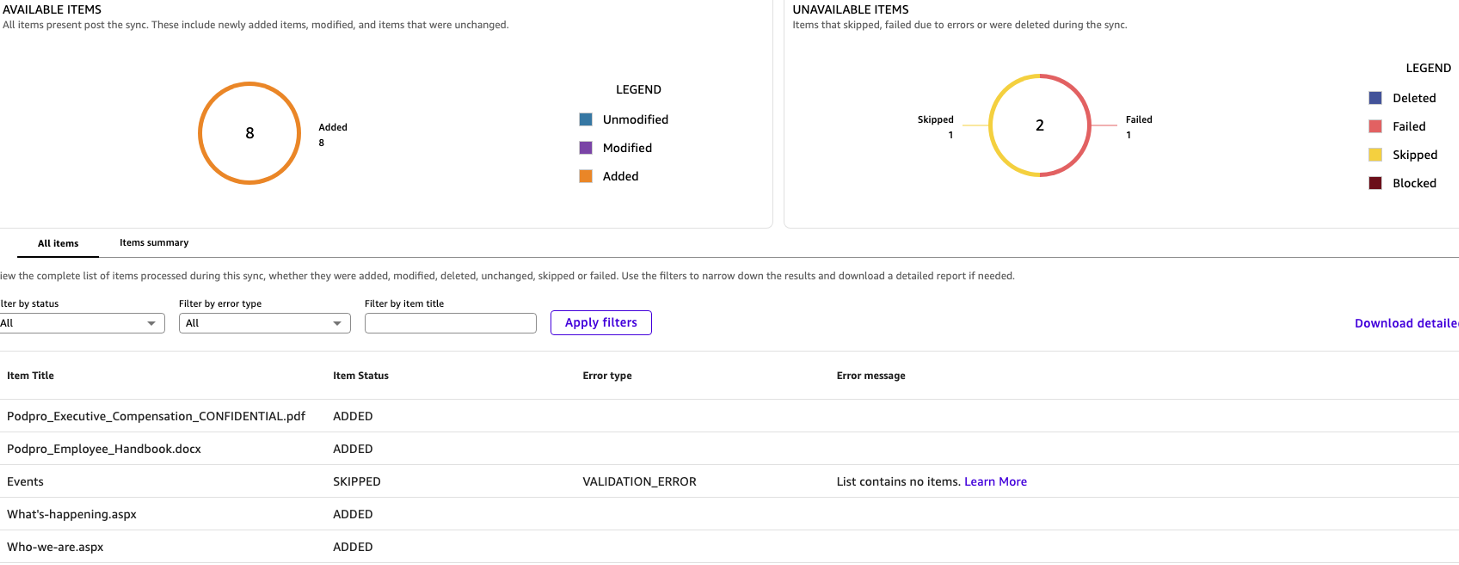The height and width of the screenshot is (565, 1459).
Task: Click the VALIDATION_ERROR error type cell
Action: coord(639,482)
